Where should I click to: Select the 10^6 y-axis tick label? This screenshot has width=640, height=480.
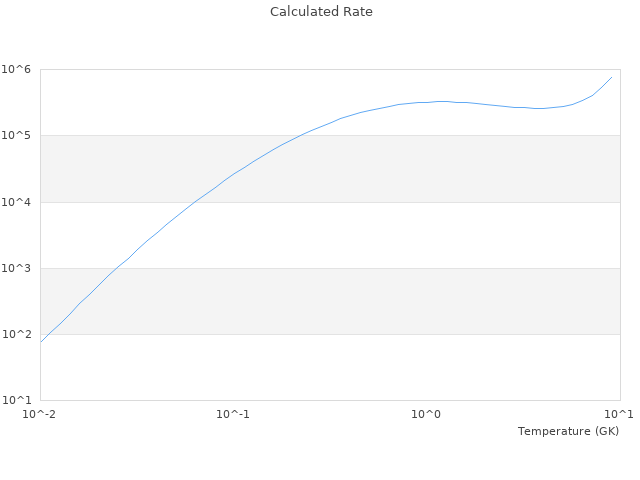pos(17,69)
